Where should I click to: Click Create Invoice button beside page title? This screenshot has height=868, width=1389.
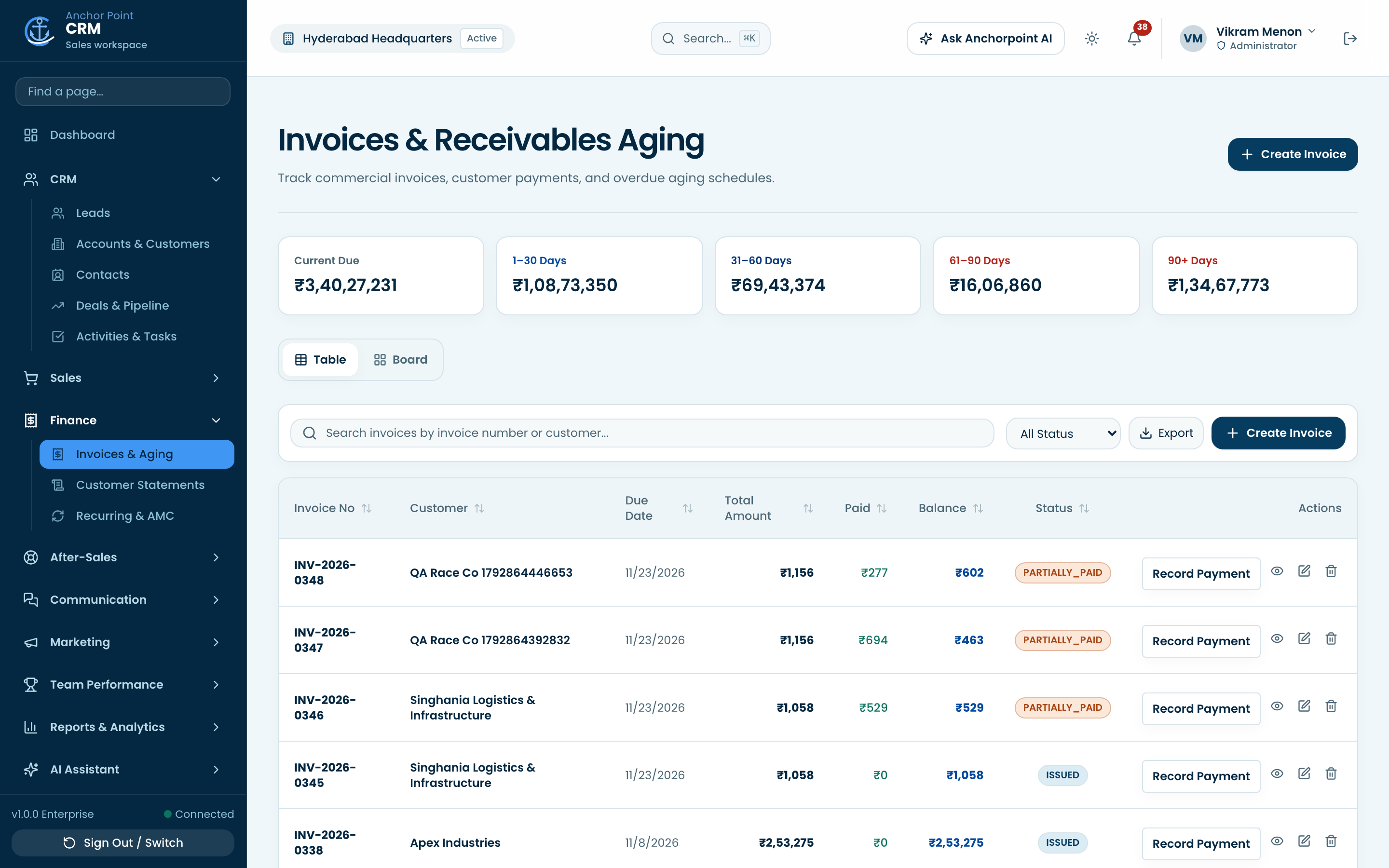coord(1293,154)
